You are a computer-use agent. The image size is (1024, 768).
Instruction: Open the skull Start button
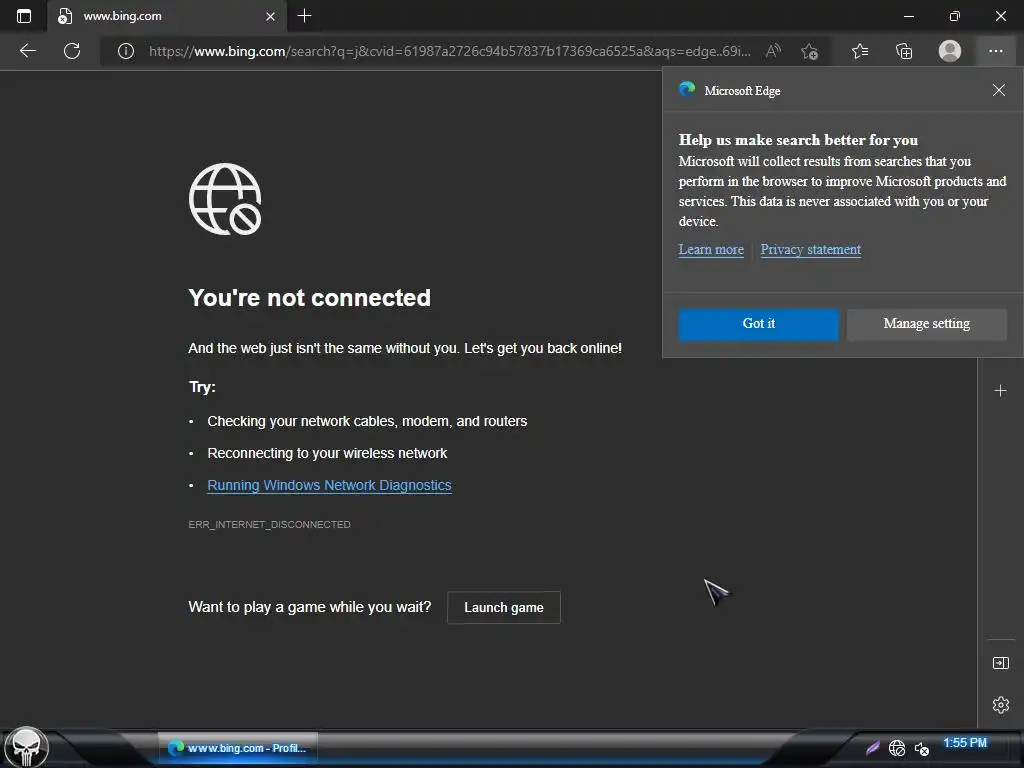(x=26, y=747)
